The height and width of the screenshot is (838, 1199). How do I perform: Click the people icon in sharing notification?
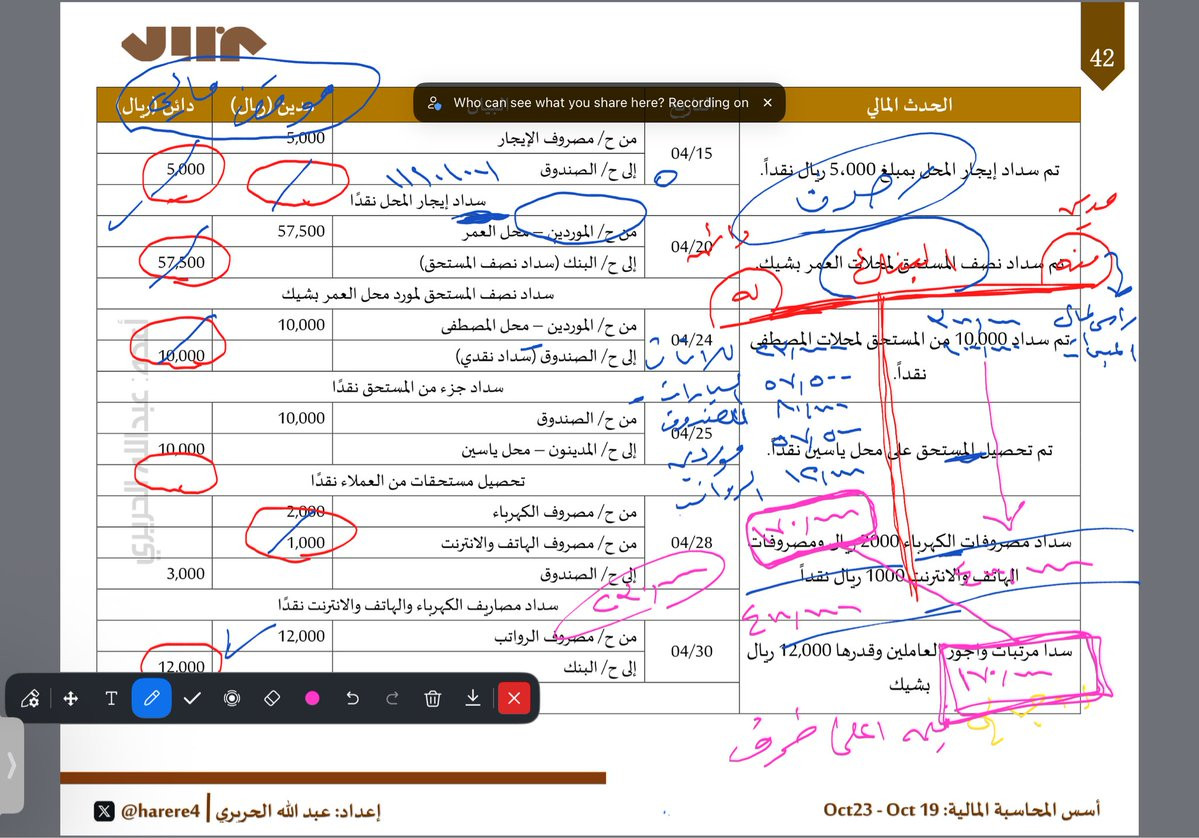tap(434, 103)
